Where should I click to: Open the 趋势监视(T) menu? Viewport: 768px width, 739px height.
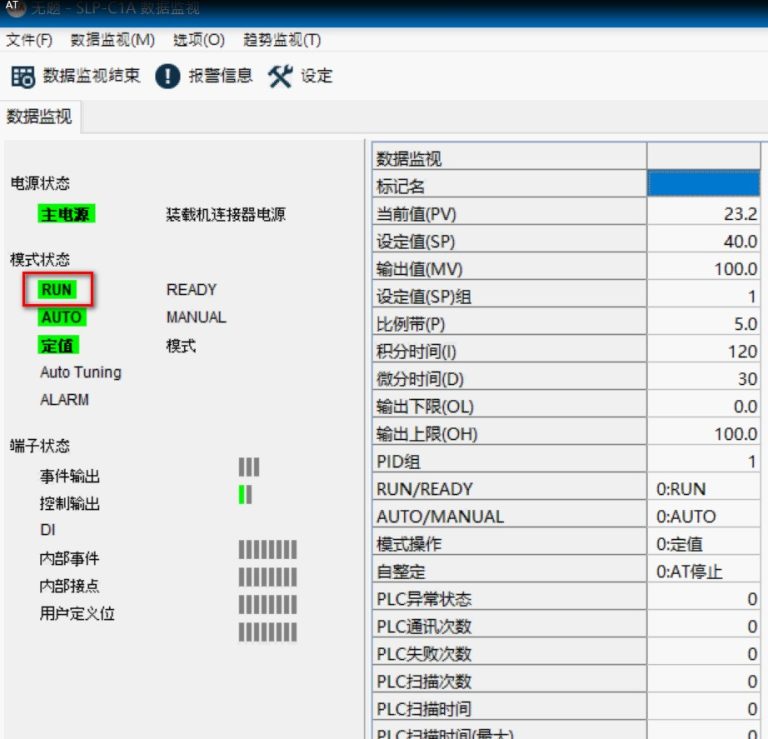(282, 40)
